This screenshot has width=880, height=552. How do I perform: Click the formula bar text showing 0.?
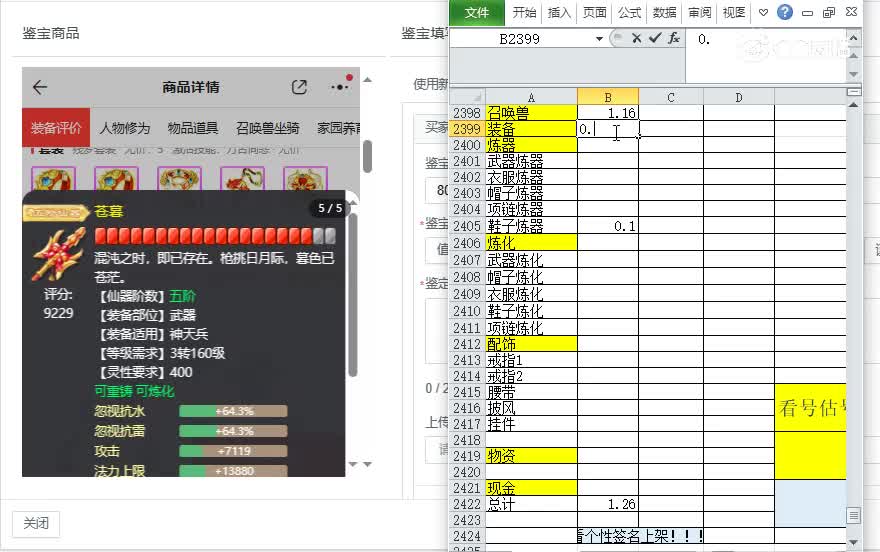(704, 39)
